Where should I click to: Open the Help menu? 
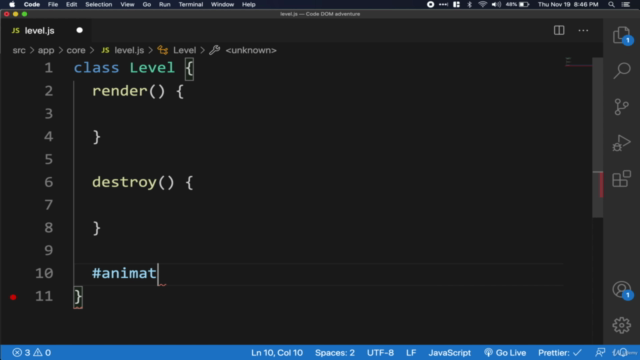click(x=248, y=4)
